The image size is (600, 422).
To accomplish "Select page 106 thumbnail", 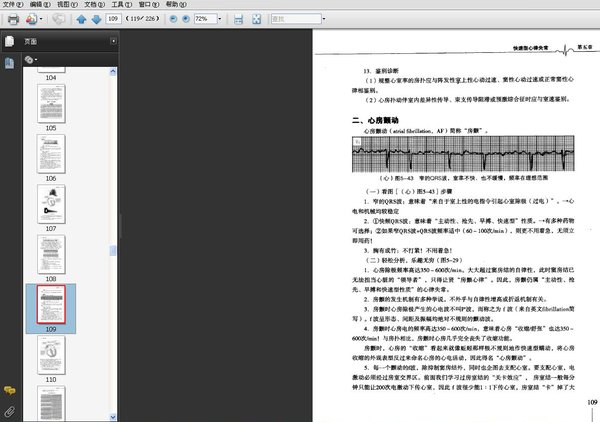I will pos(51,154).
